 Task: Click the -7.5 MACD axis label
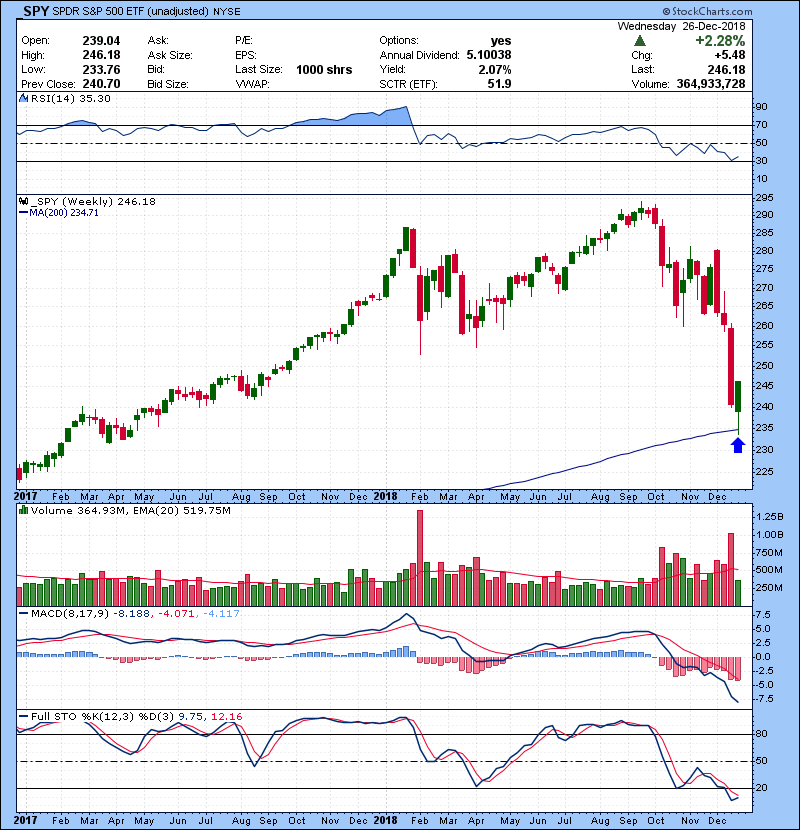(x=763, y=699)
